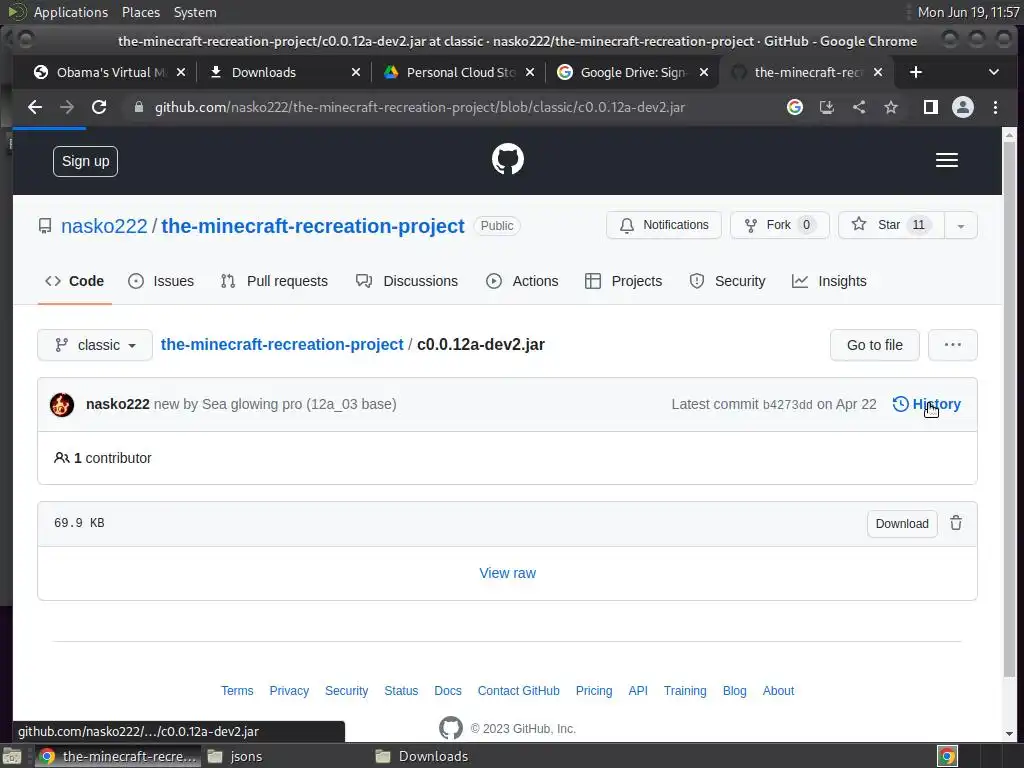Open the tab search chevron in Chrome
The height and width of the screenshot is (768, 1024).
pyautogui.click(x=994, y=72)
